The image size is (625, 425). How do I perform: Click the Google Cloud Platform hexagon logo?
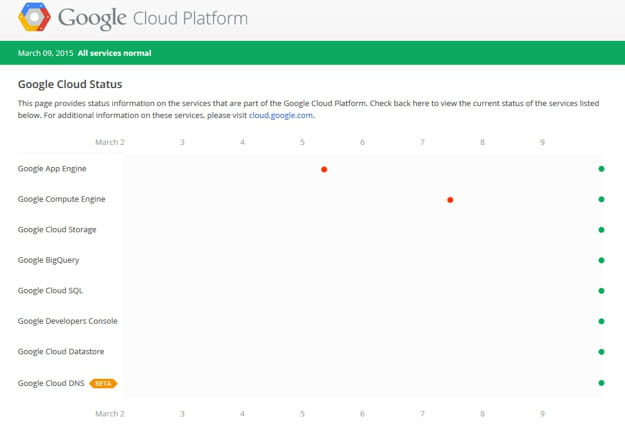(x=34, y=17)
